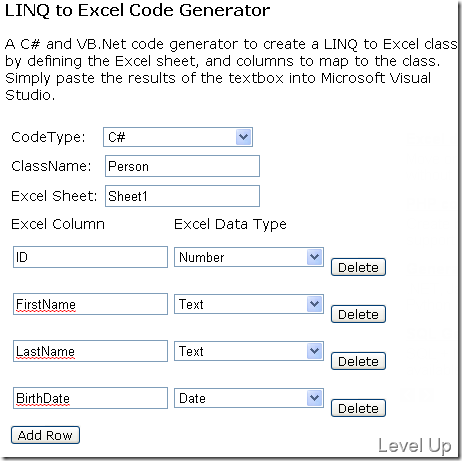Delete the BirthDate row
The height and width of the screenshot is (461, 462).
358,408
